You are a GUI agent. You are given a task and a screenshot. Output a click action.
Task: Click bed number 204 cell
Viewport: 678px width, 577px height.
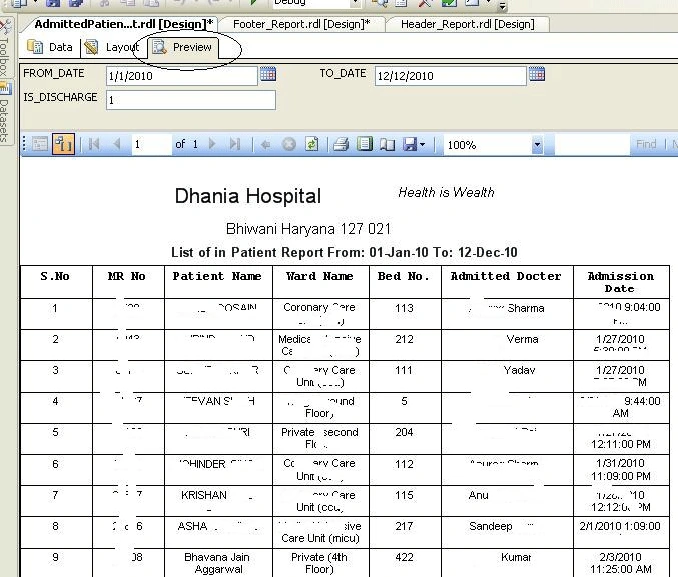[405, 438]
